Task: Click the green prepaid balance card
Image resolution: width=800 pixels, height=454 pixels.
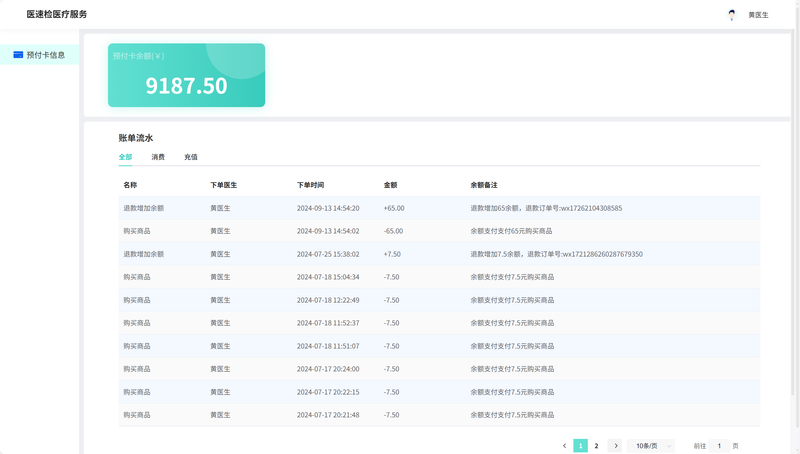Action: [x=186, y=75]
